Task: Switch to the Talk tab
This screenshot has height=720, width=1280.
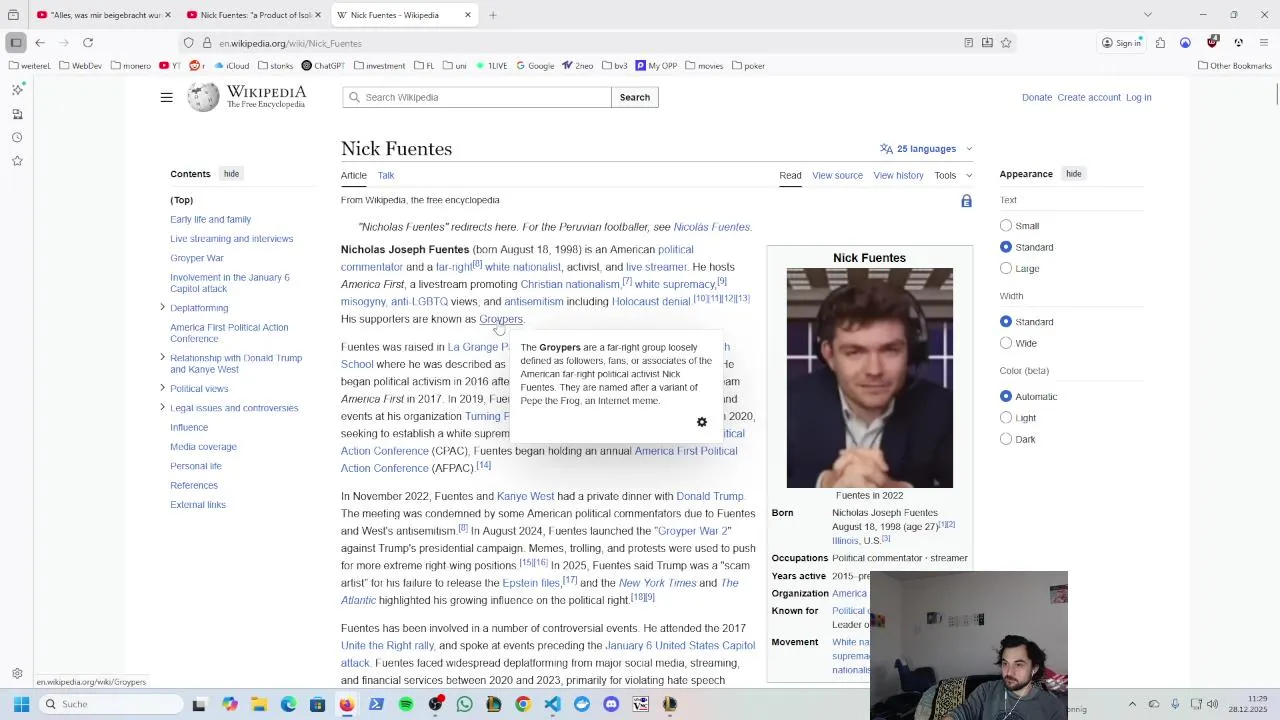Action: coord(385,175)
